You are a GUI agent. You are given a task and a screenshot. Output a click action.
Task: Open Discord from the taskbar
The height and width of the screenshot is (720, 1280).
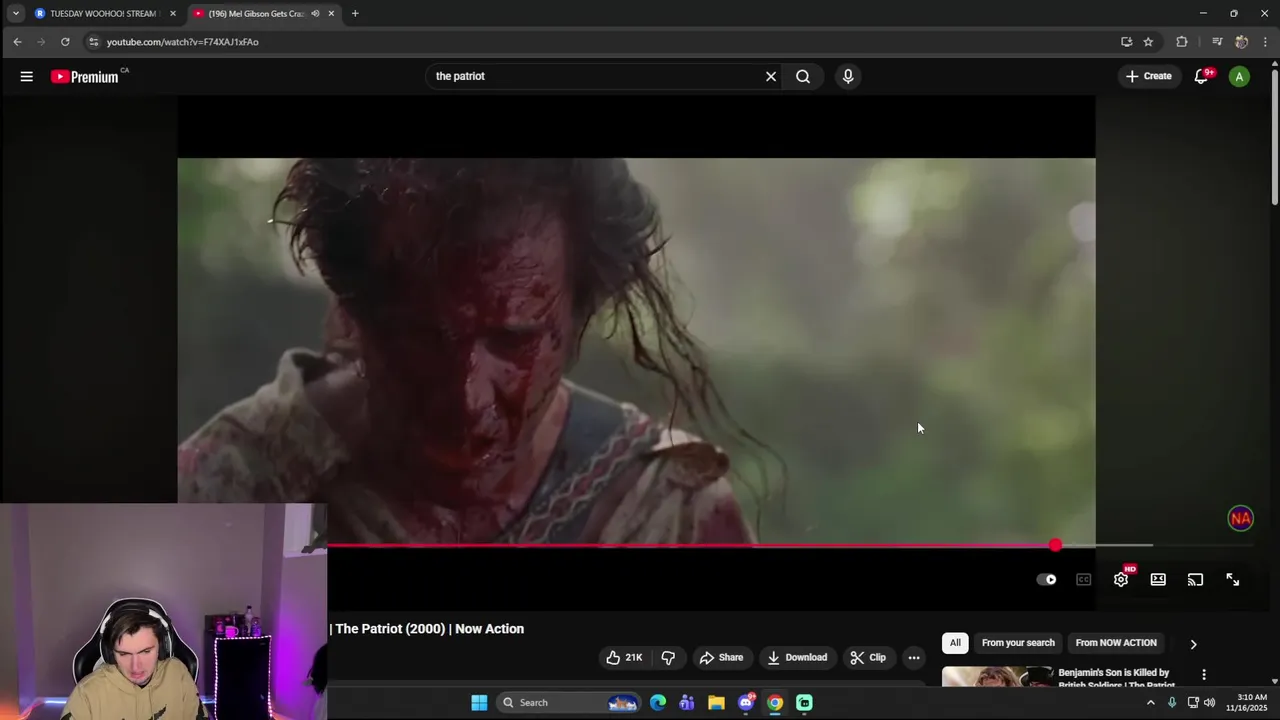pyautogui.click(x=746, y=703)
